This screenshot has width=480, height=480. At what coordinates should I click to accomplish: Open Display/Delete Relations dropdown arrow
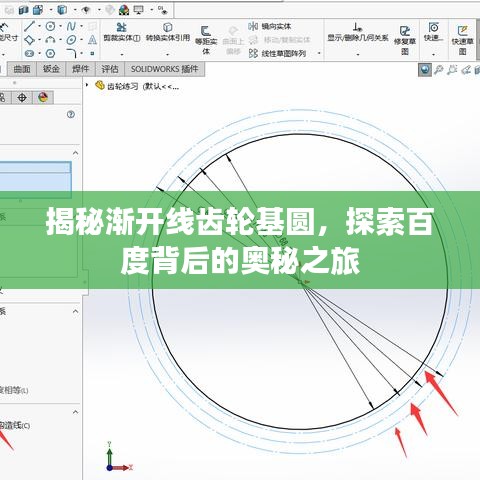[358, 54]
